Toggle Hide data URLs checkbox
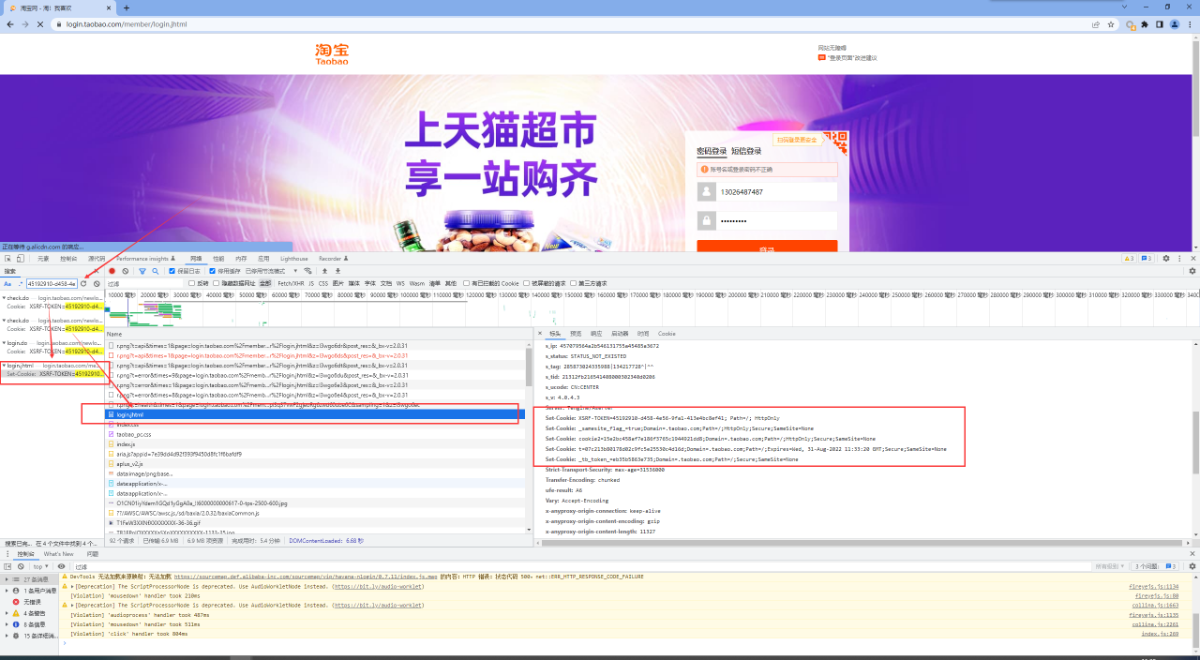Viewport: 1200px width, 660px height. click(x=216, y=284)
